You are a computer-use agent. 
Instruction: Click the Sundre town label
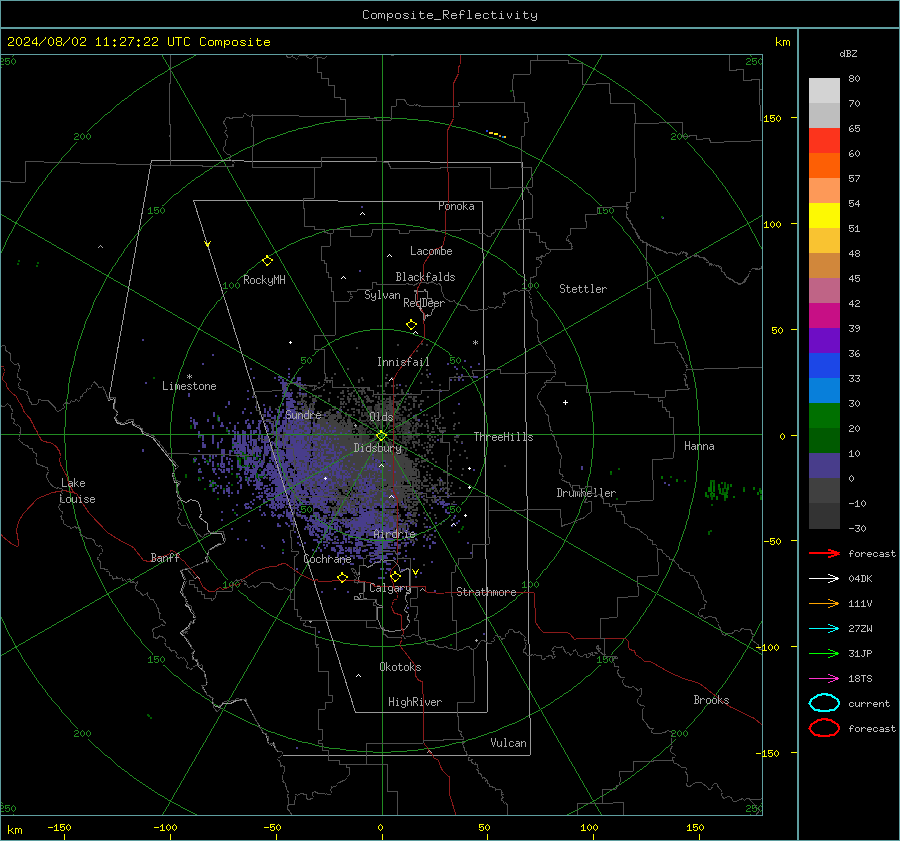[303, 415]
